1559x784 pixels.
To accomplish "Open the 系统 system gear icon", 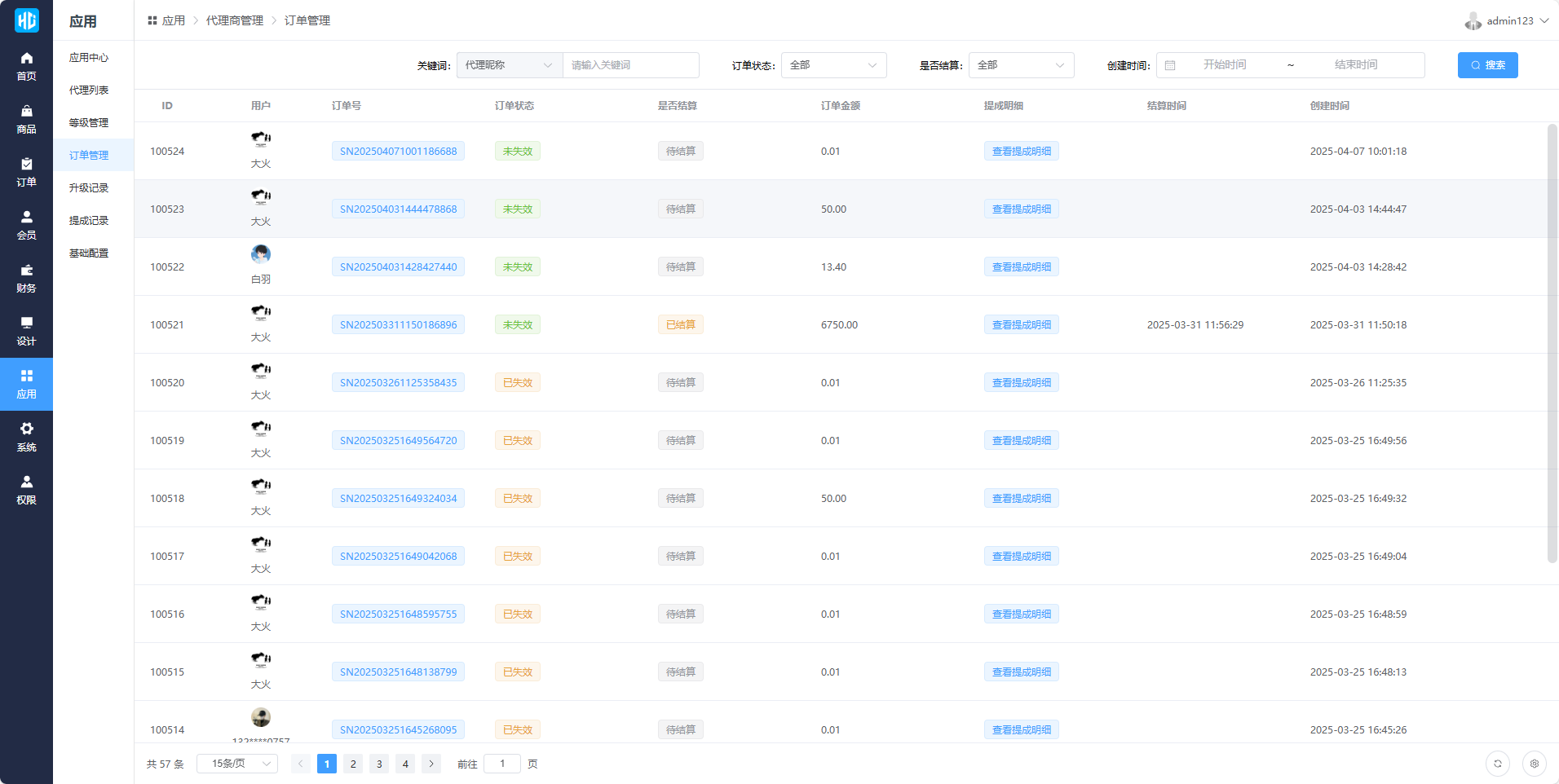I will tap(26, 437).
